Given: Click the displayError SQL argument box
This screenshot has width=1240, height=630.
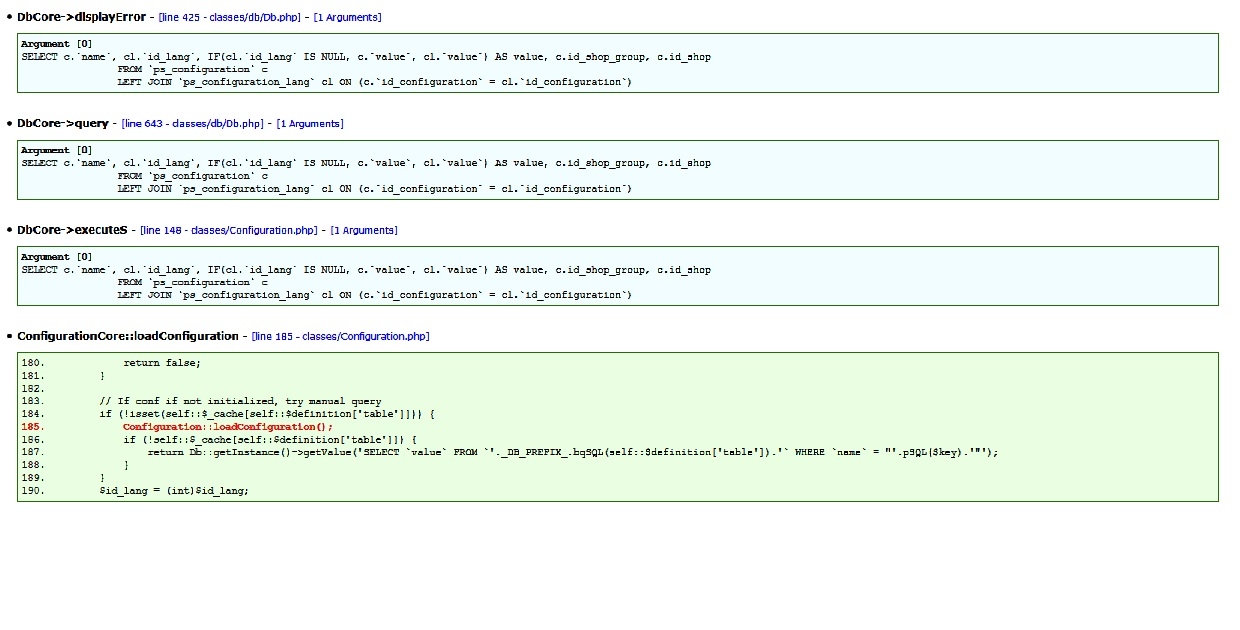Looking at the screenshot, I should click(x=618, y=63).
